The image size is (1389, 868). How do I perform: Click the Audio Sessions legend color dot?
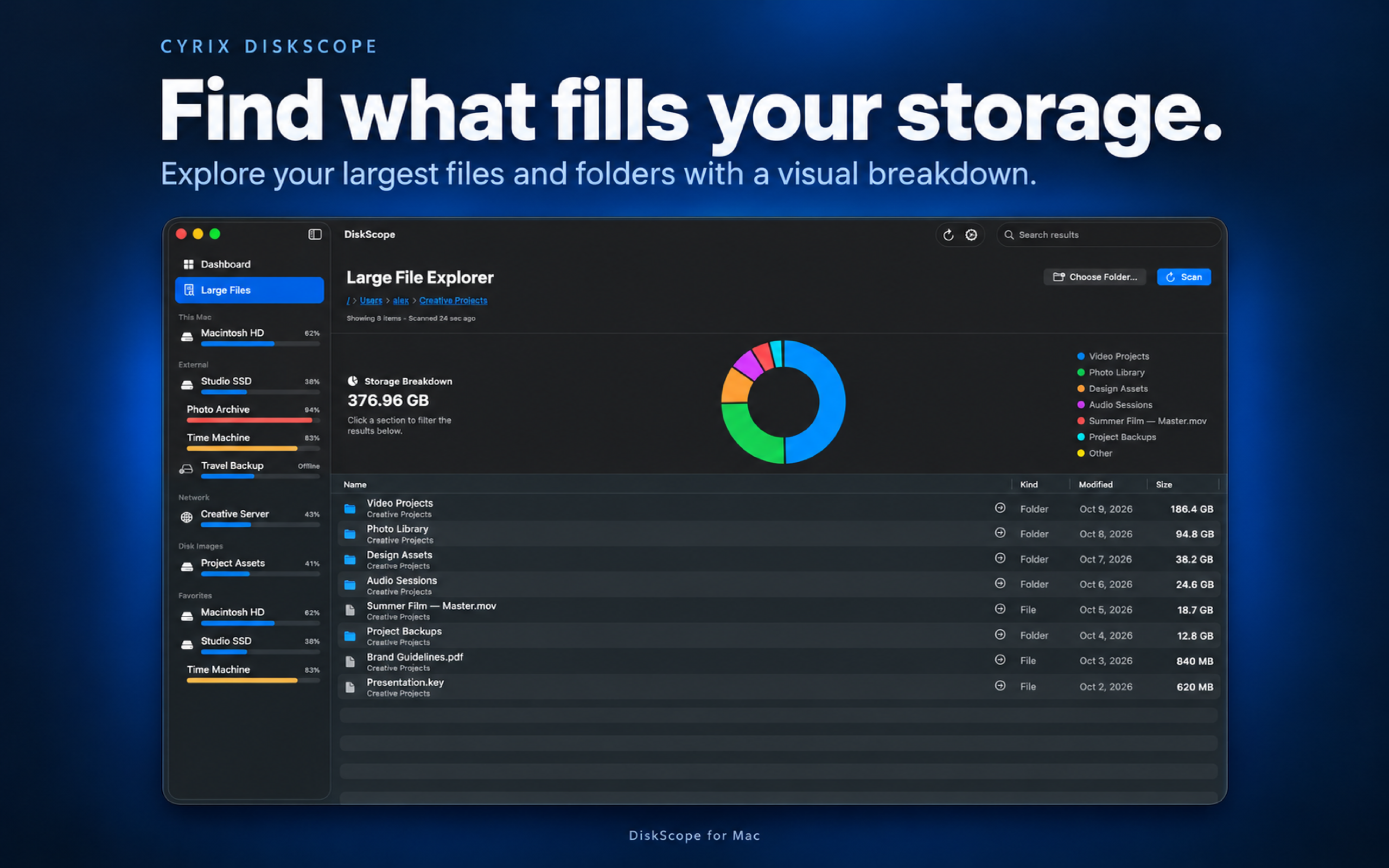1081,405
